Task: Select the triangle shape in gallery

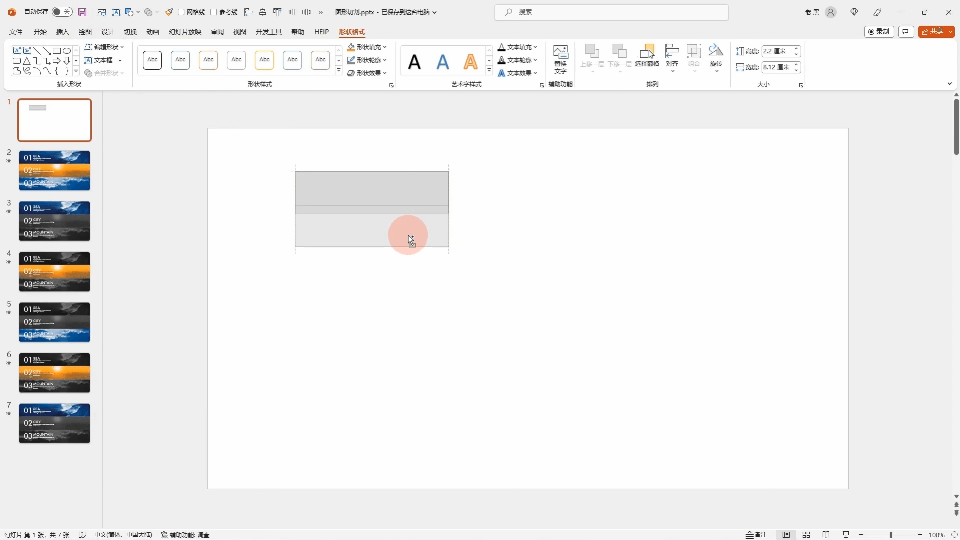Action: pos(26,61)
